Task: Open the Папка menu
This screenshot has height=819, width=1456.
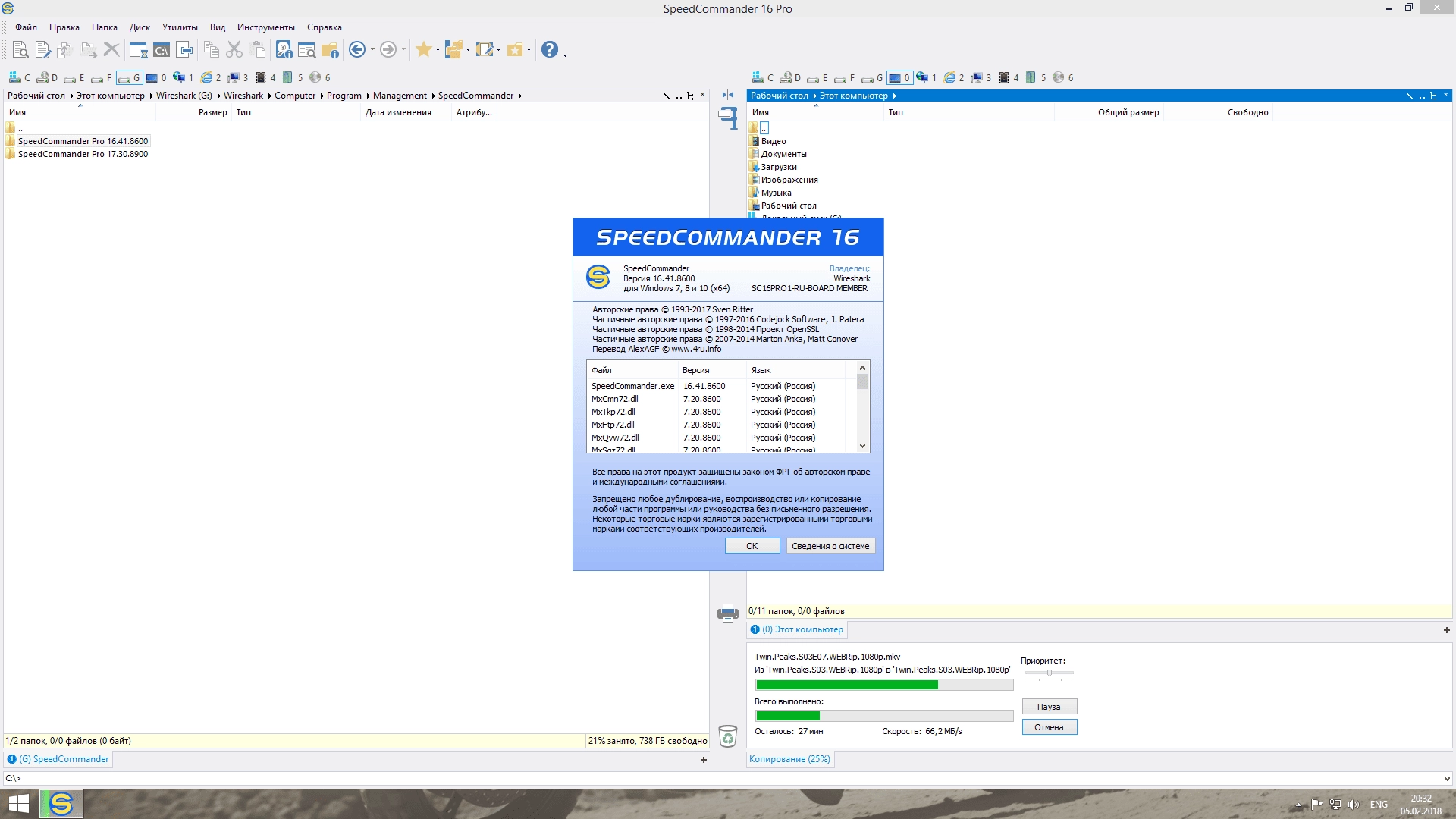Action: point(105,27)
